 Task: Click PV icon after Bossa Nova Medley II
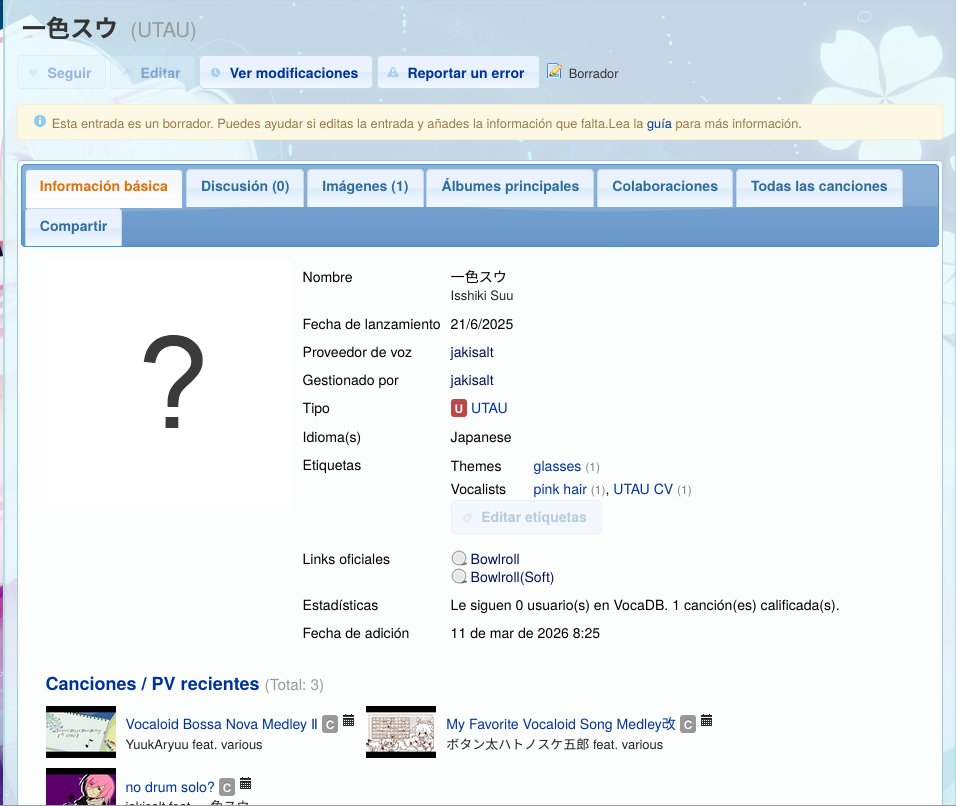(x=348, y=720)
